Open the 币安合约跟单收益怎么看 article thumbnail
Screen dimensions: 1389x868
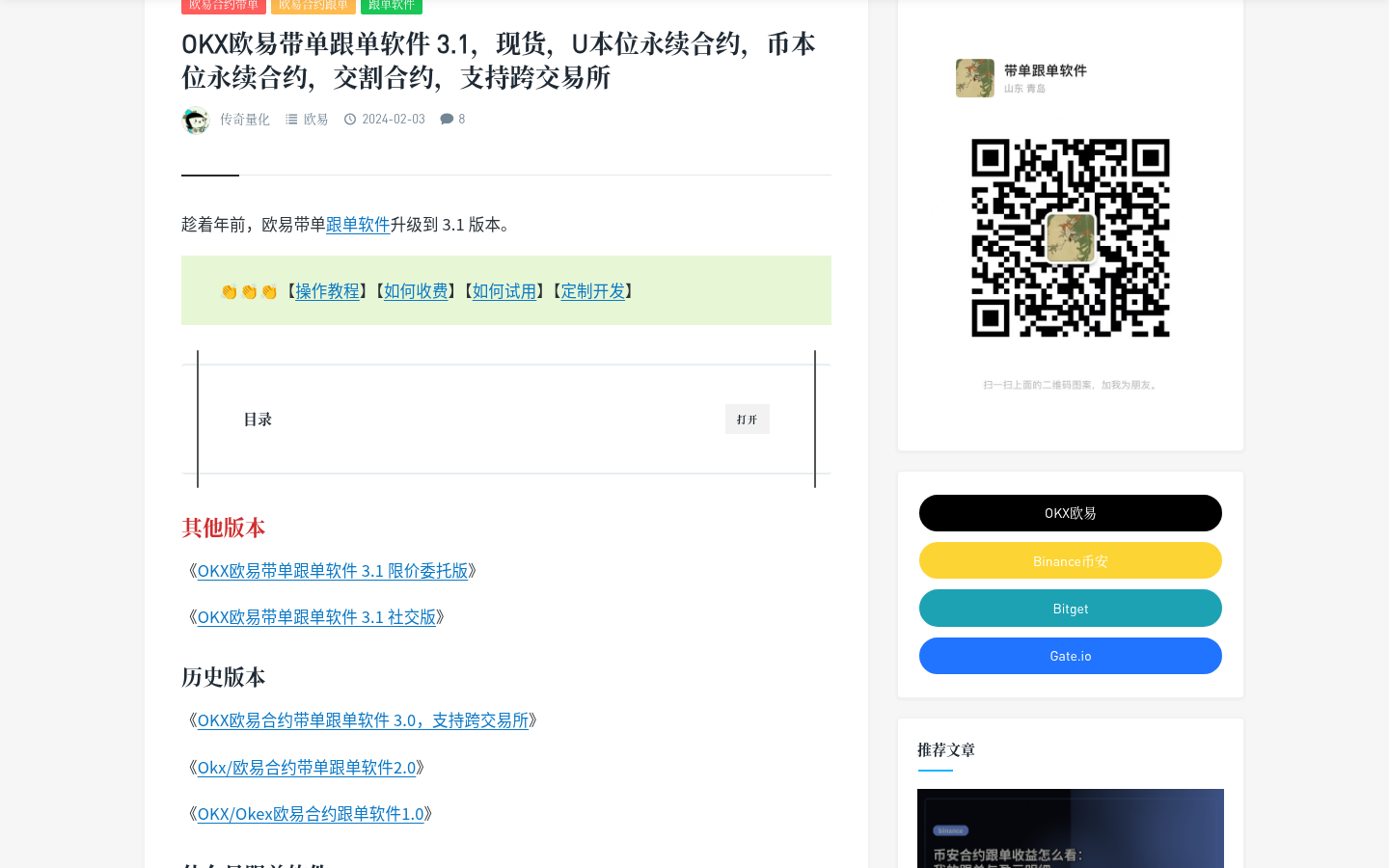(x=1071, y=828)
